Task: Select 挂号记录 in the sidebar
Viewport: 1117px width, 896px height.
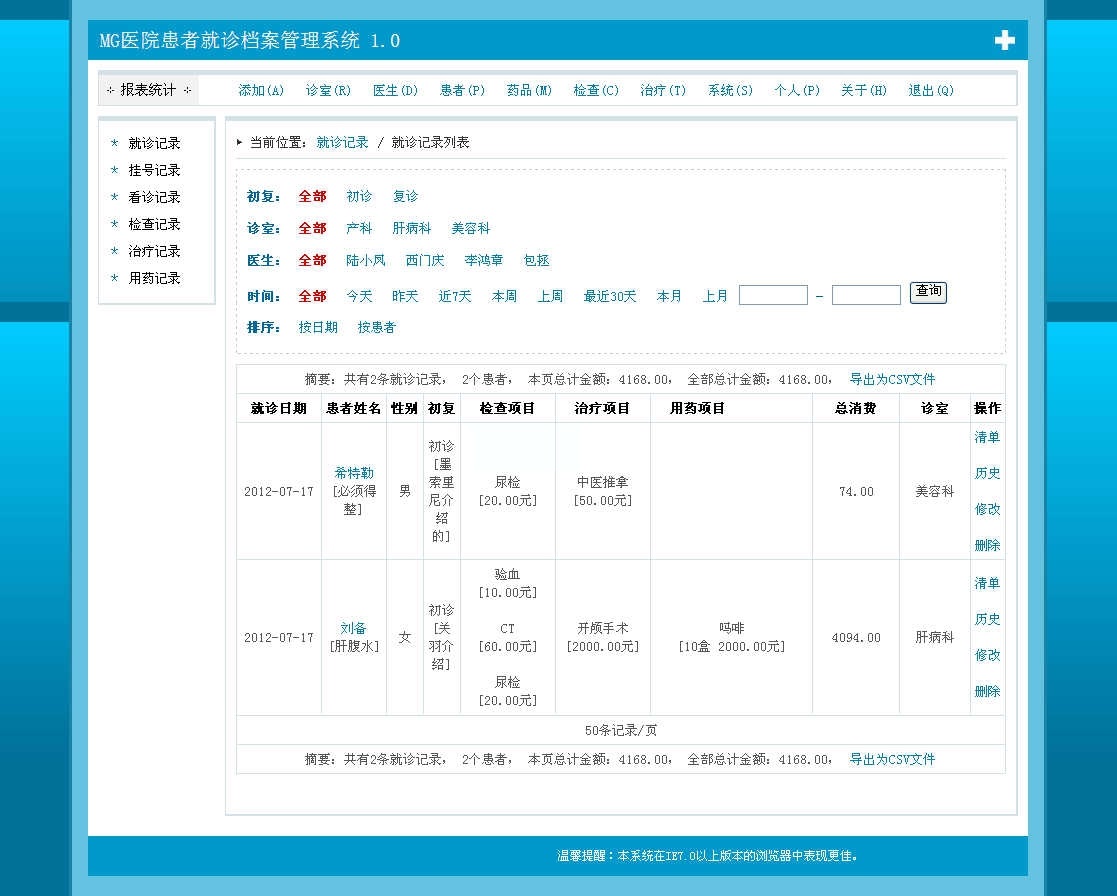Action: pyautogui.click(x=154, y=170)
